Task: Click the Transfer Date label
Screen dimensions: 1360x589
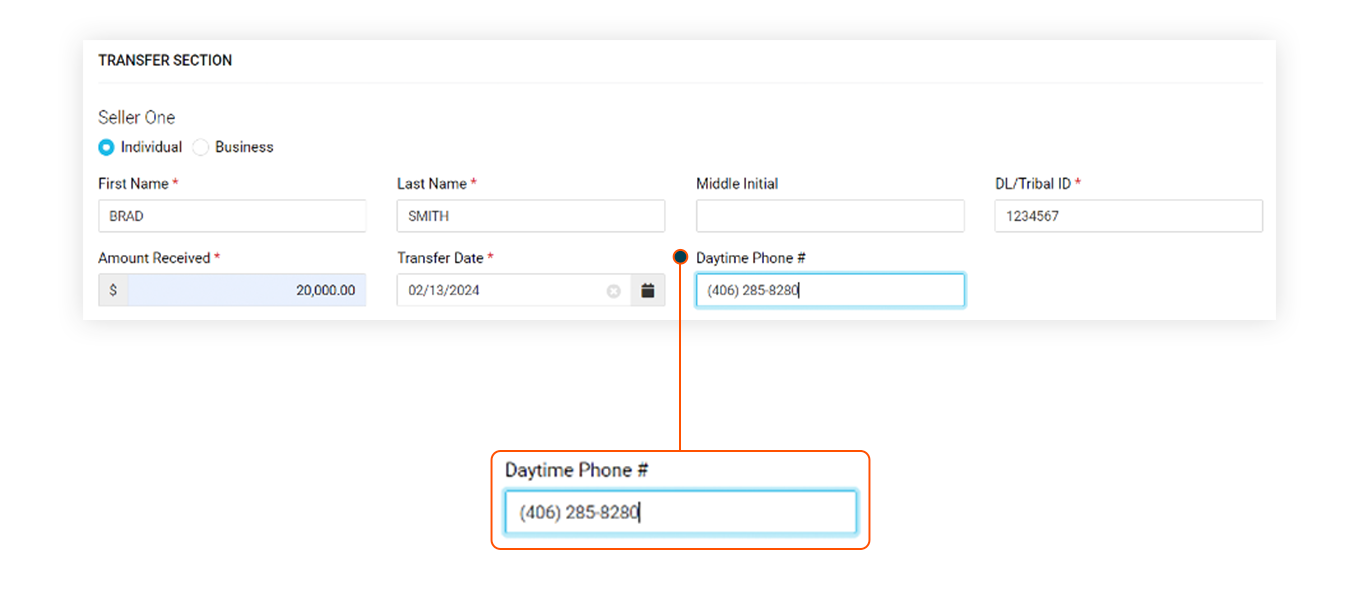Action: 440,258
